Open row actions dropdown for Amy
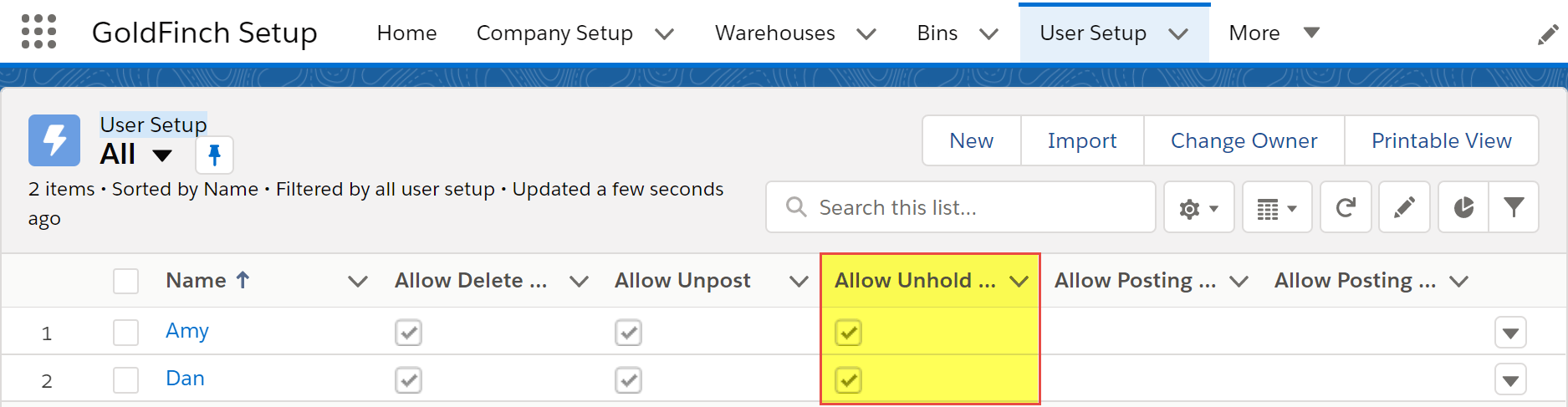Image resolution: width=1568 pixels, height=407 pixels. coord(1510,333)
